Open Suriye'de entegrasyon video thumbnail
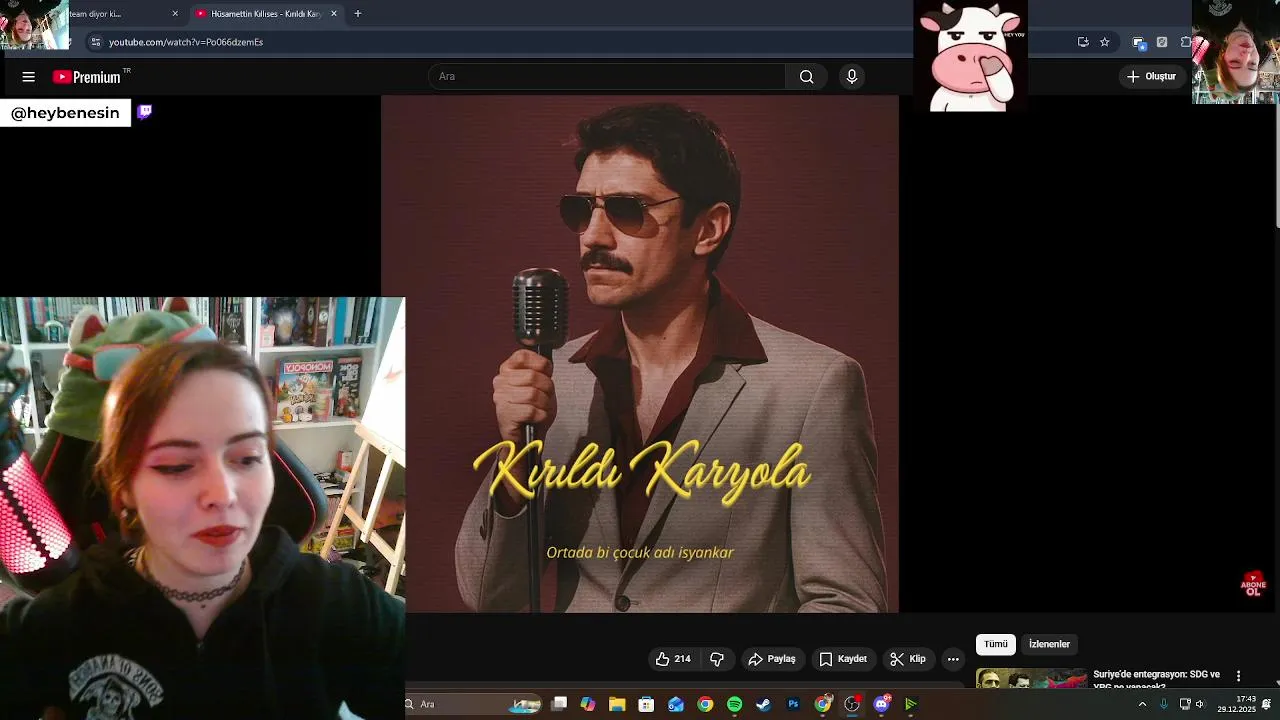The width and height of the screenshot is (1280, 720). (x=1031, y=678)
